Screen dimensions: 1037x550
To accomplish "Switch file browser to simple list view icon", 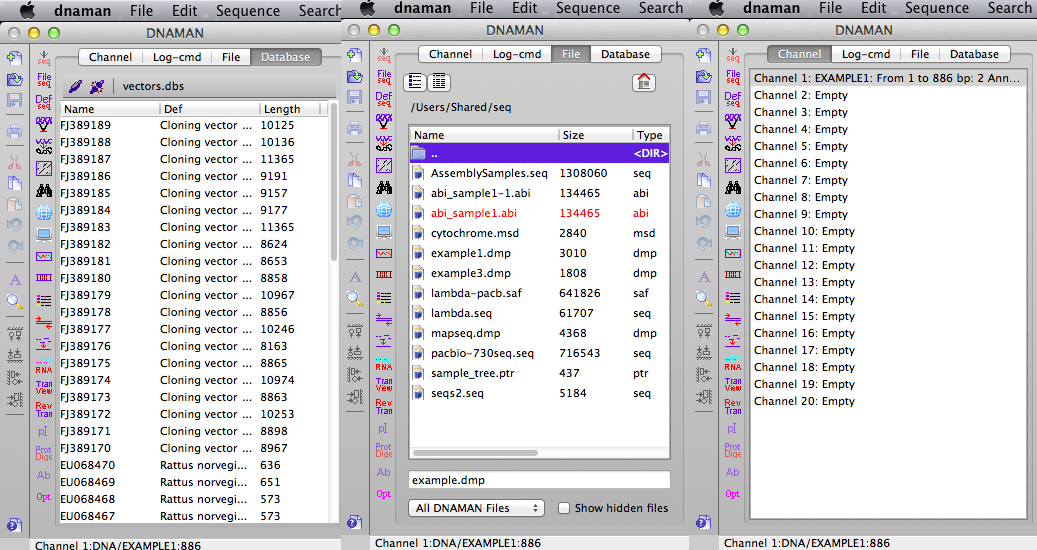I will 415,82.
